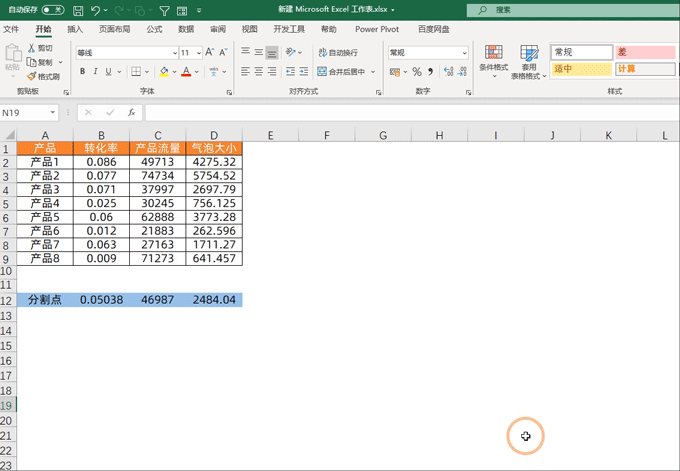Click the increase font size icon
The image size is (680, 471).
point(211,52)
